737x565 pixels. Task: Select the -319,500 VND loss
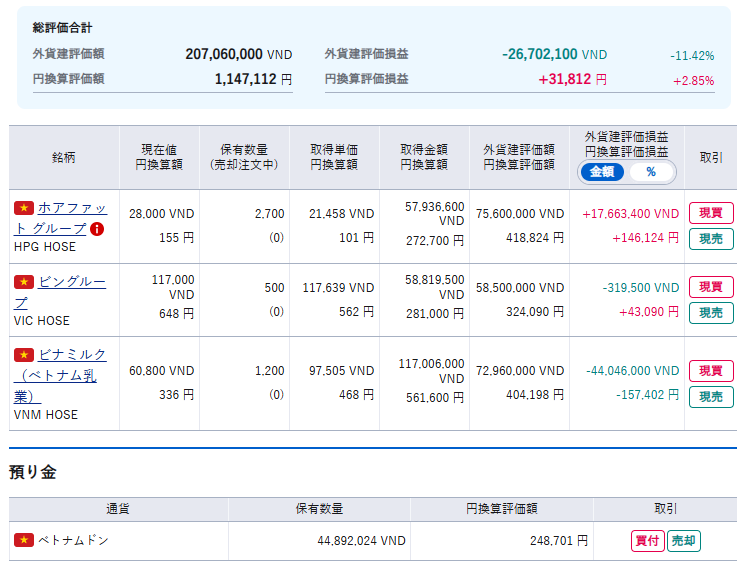(641, 288)
